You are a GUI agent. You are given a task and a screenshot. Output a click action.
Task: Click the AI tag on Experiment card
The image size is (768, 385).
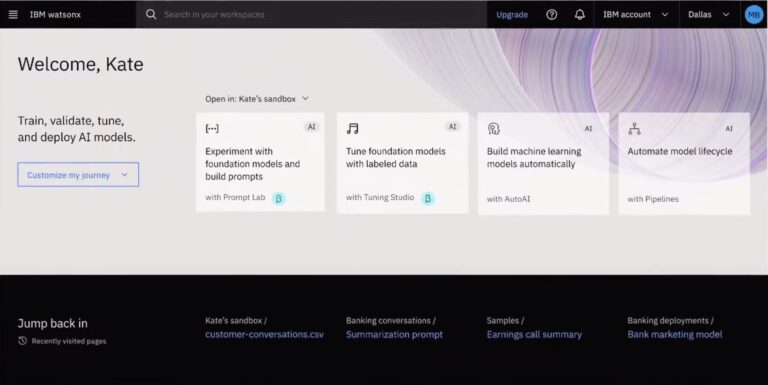click(312, 127)
